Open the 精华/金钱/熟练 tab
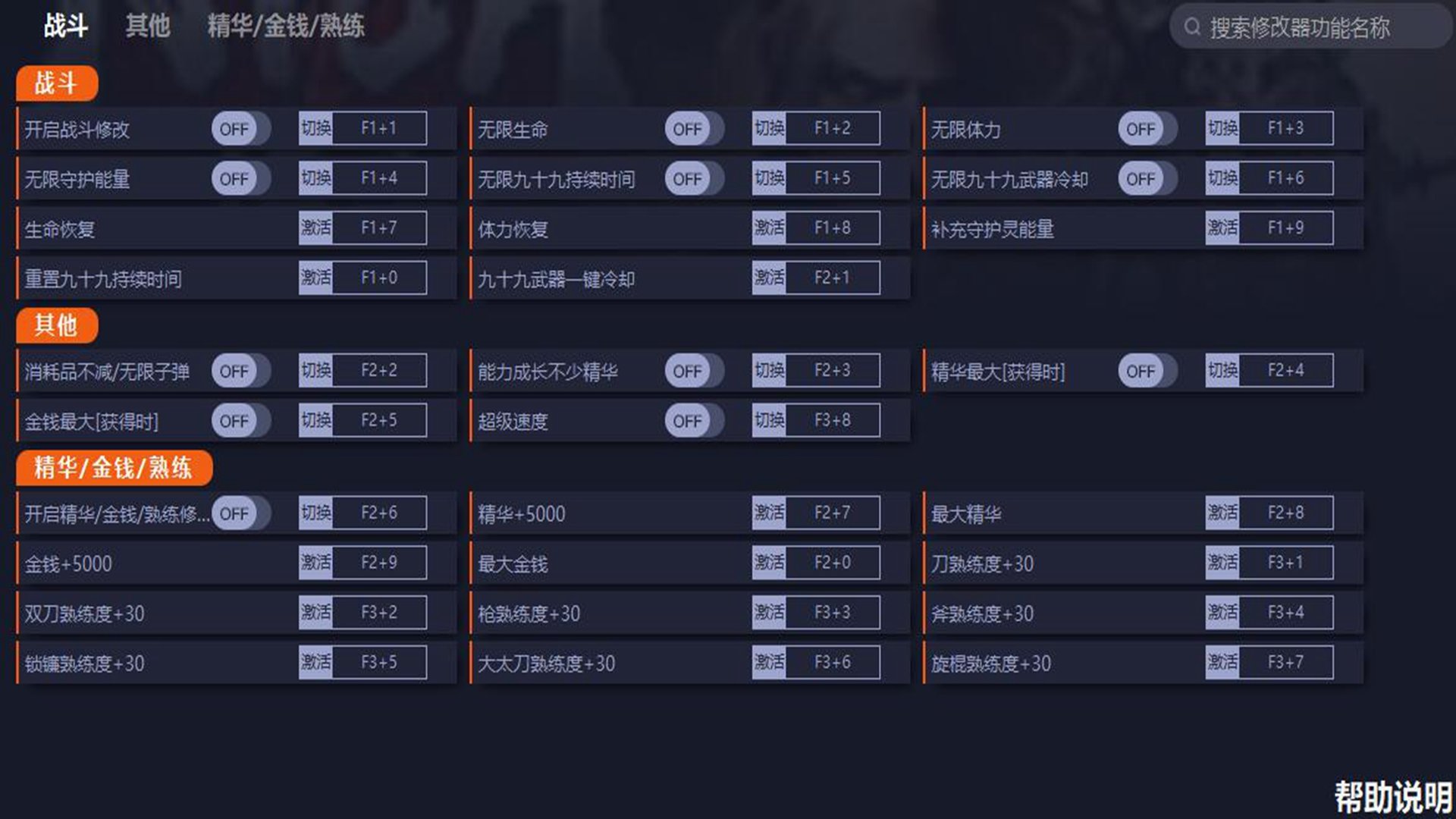Image resolution: width=1456 pixels, height=819 pixels. tap(286, 26)
